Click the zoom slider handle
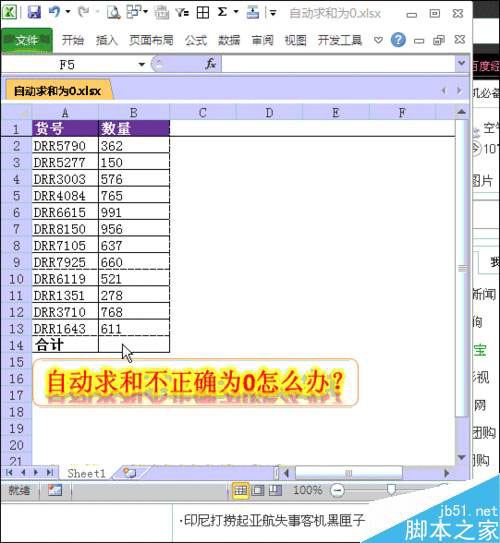 pos(391,490)
